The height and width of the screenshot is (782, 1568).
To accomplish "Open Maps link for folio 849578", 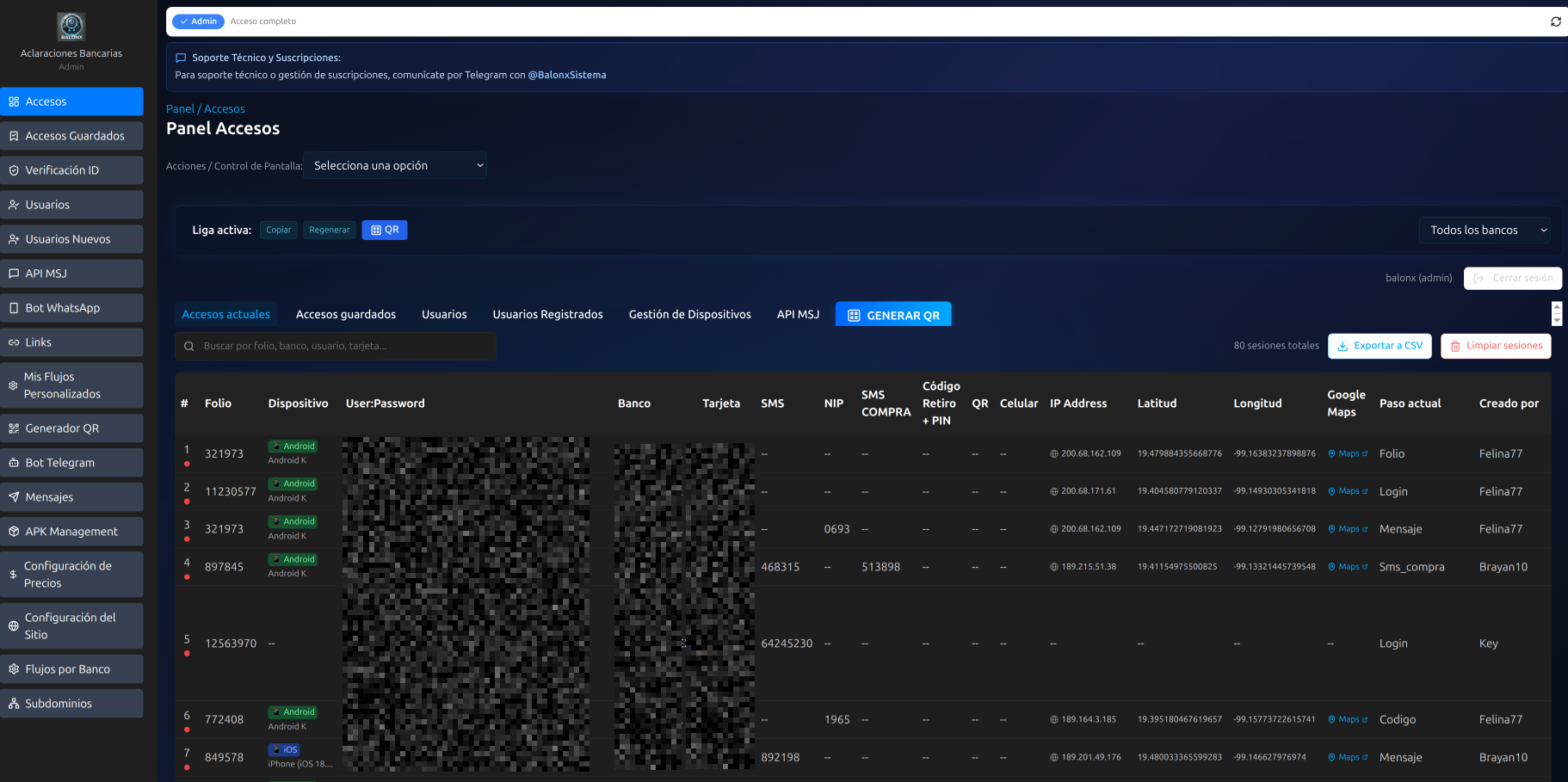I will [x=1348, y=757].
